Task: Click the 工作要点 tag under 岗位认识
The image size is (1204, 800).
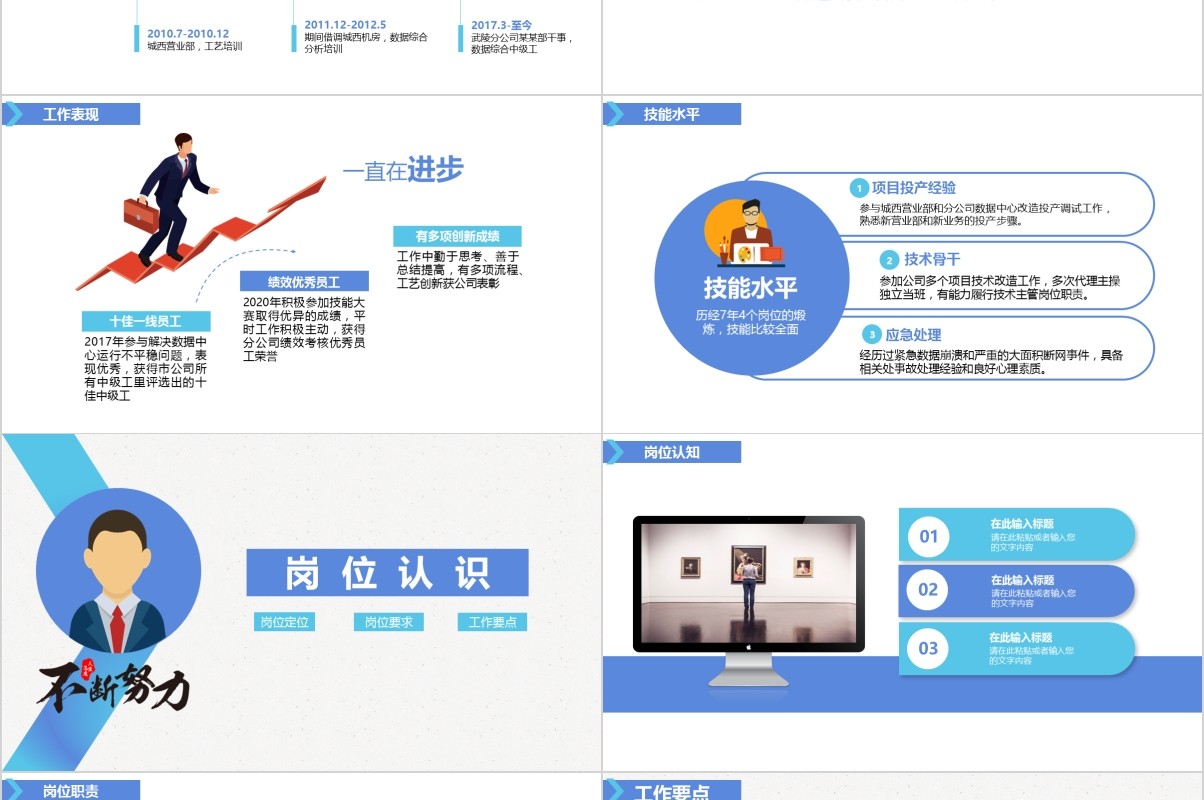Action: (493, 622)
